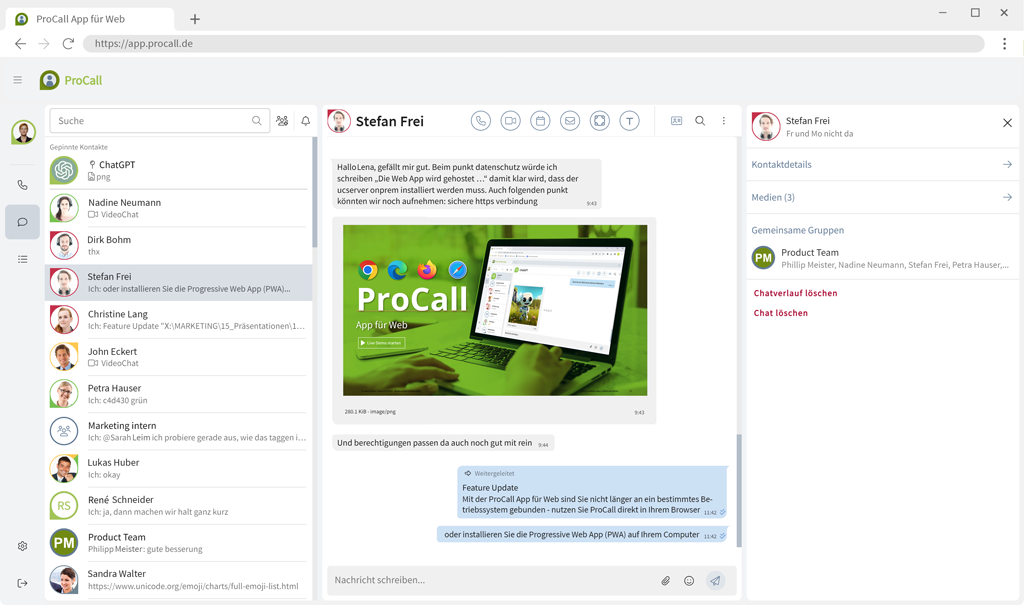The width and height of the screenshot is (1024, 605).
Task: Open the pinned ChatGPT conversation
Action: coord(178,171)
